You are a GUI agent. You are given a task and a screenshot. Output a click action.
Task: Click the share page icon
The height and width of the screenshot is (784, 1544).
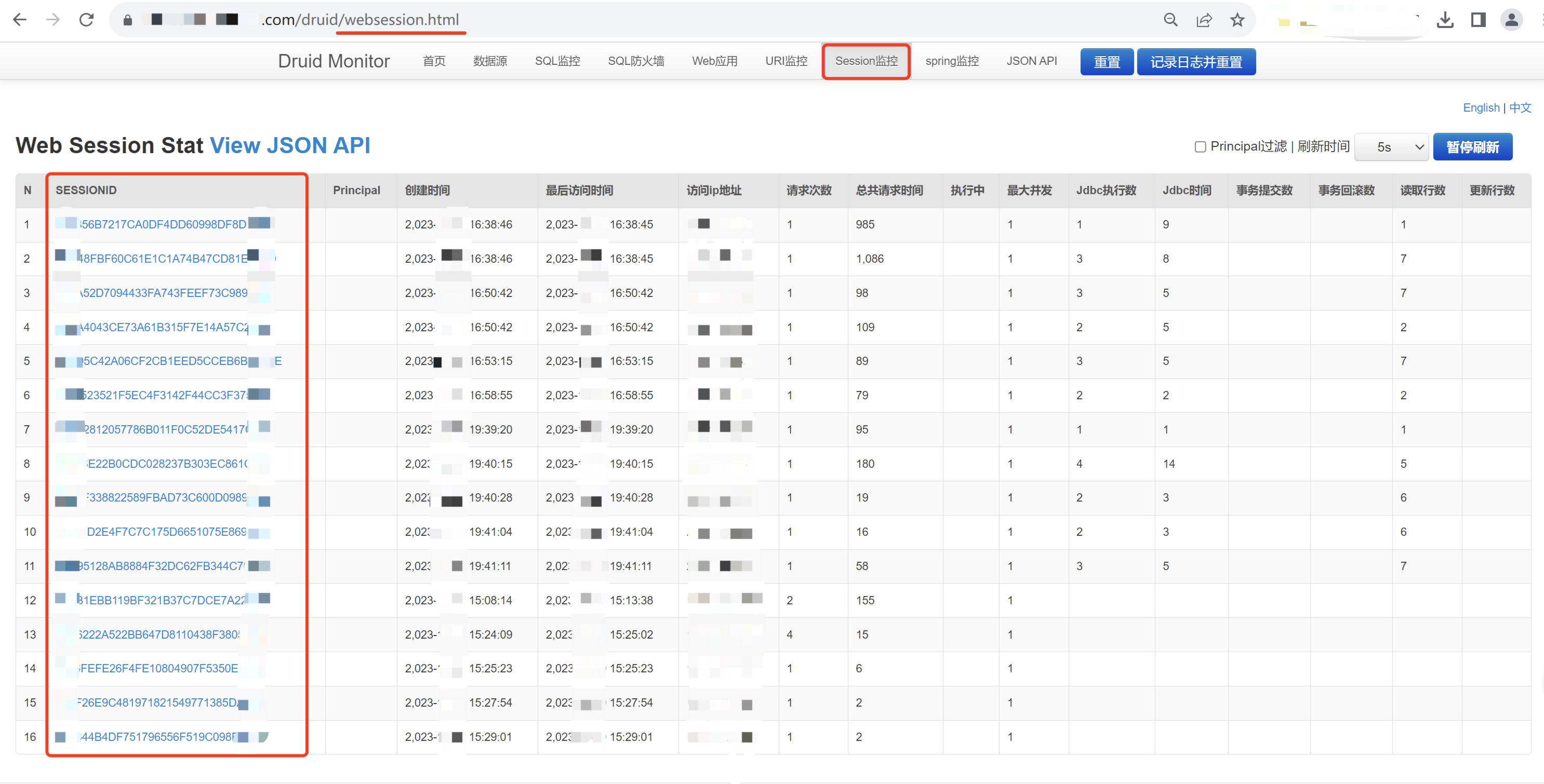(x=1204, y=20)
